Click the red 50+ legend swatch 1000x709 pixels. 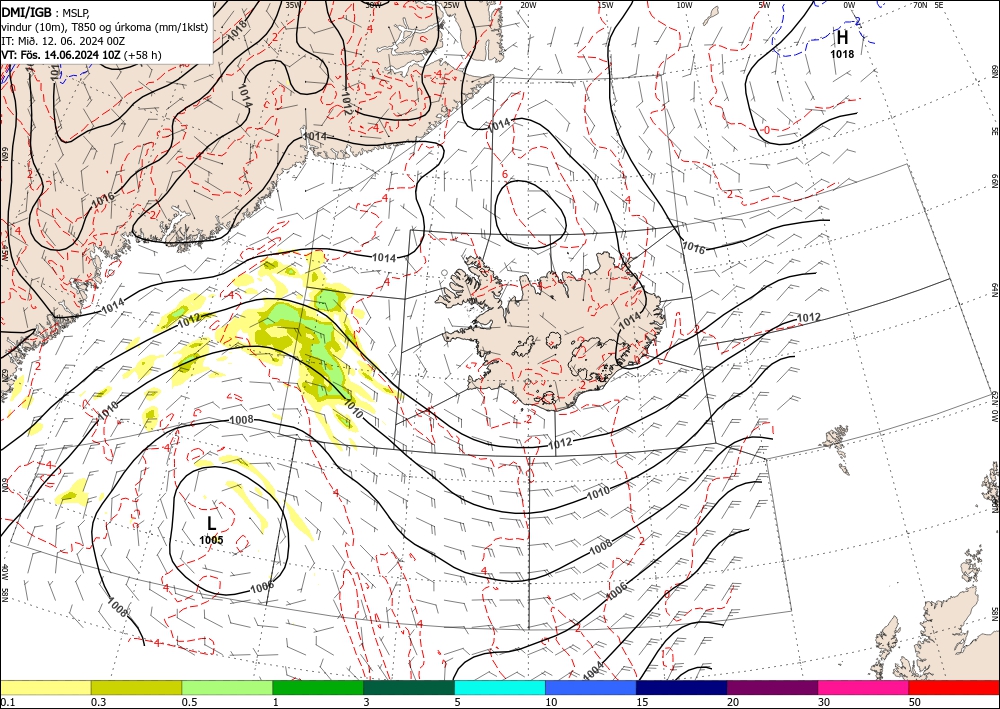[x=954, y=687]
